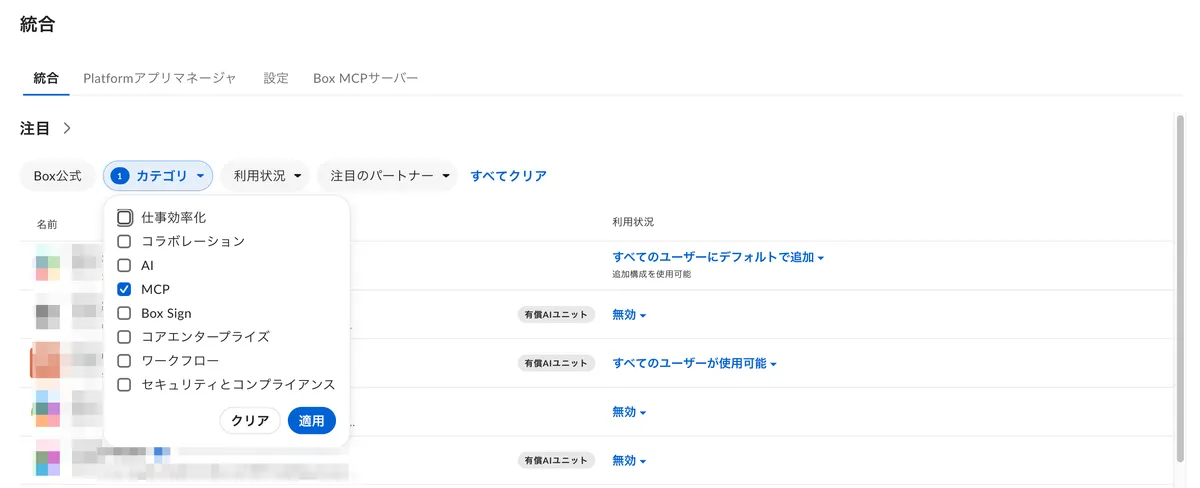Click the blue category count badge
Viewport: 1200px width, 488px height.
[120, 176]
